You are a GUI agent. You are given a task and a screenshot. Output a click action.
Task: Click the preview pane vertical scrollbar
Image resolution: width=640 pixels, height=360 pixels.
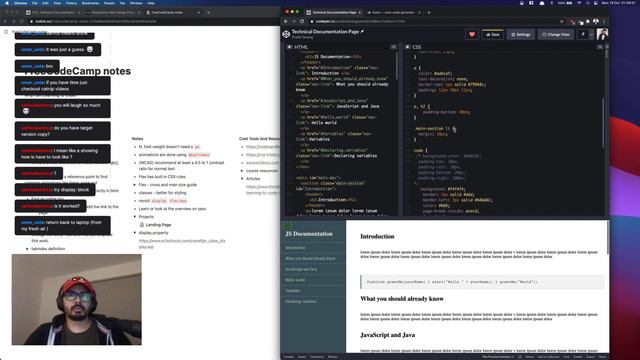608,237
